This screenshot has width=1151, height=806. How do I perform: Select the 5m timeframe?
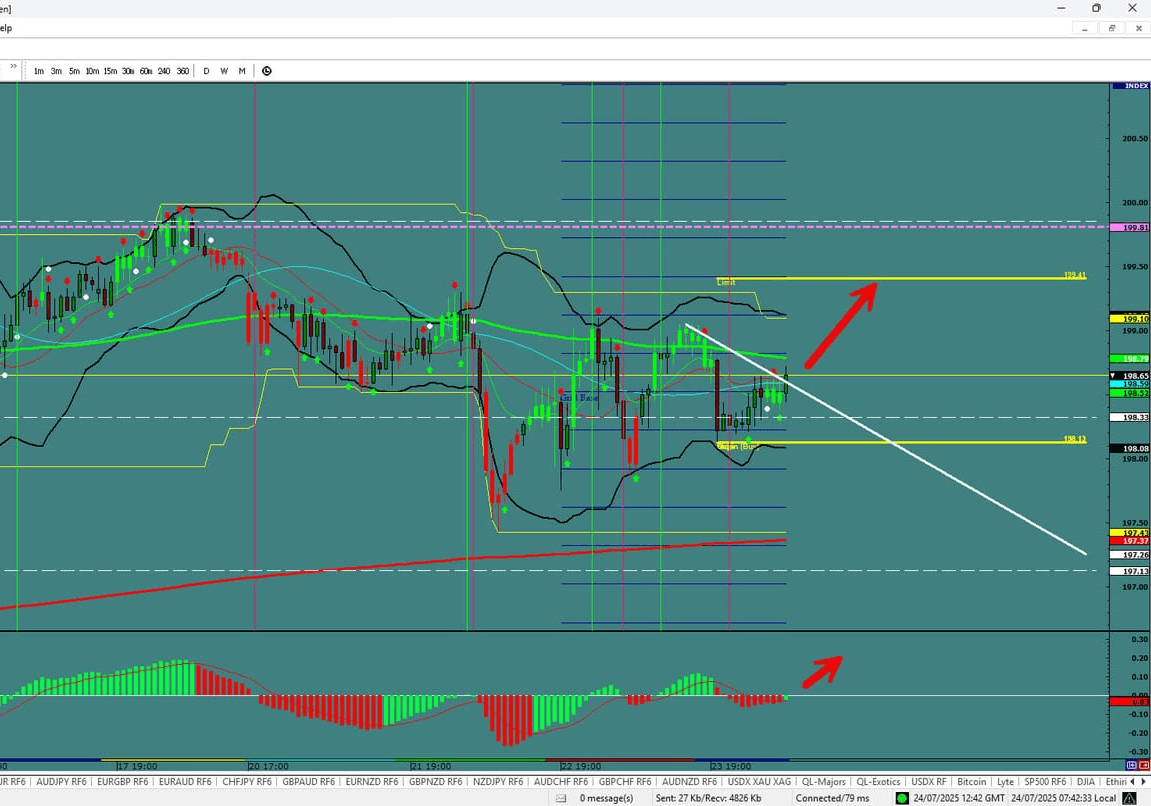pos(73,71)
